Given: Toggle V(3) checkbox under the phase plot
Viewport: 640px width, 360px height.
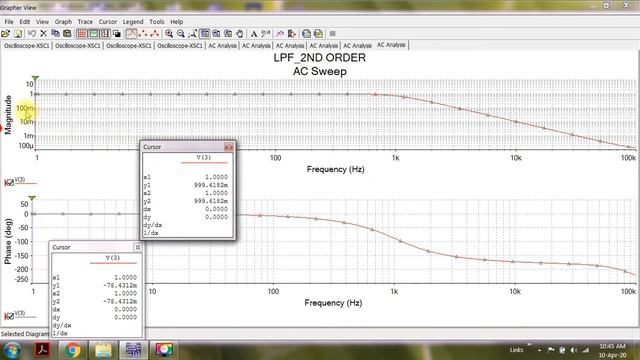Looking at the screenshot, I should [x=9, y=316].
